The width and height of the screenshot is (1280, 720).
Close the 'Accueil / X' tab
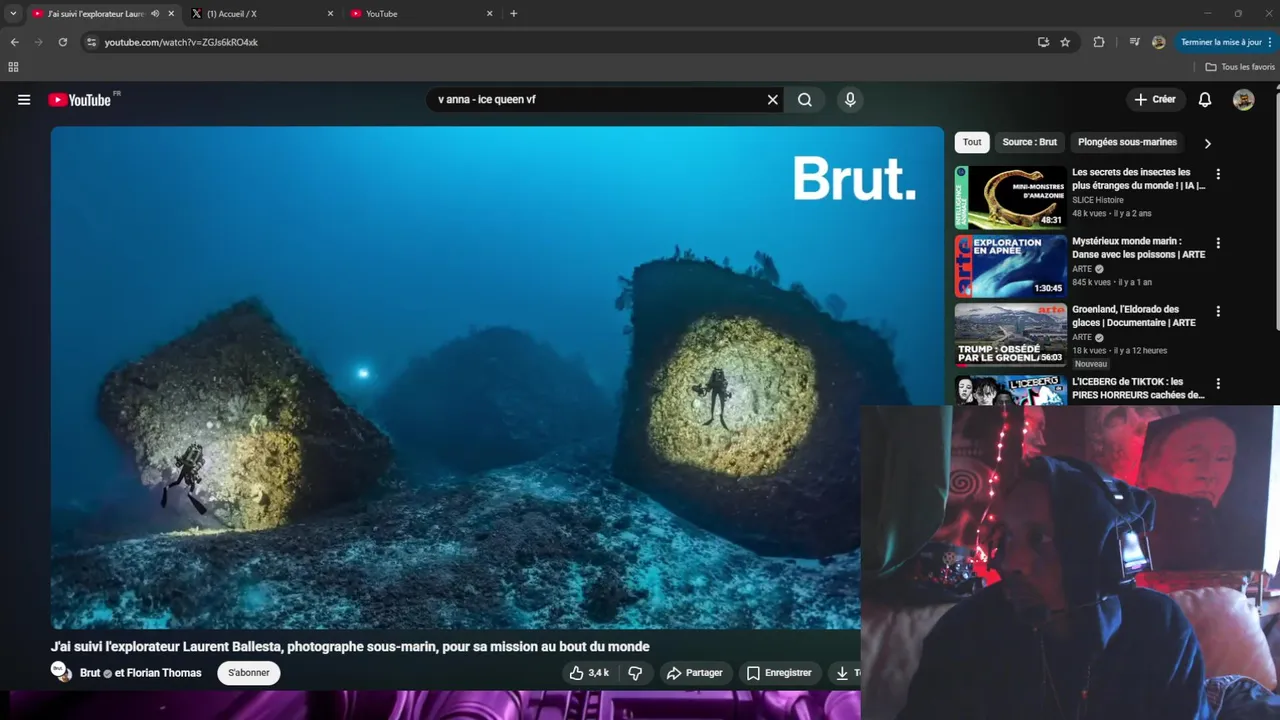tap(331, 14)
